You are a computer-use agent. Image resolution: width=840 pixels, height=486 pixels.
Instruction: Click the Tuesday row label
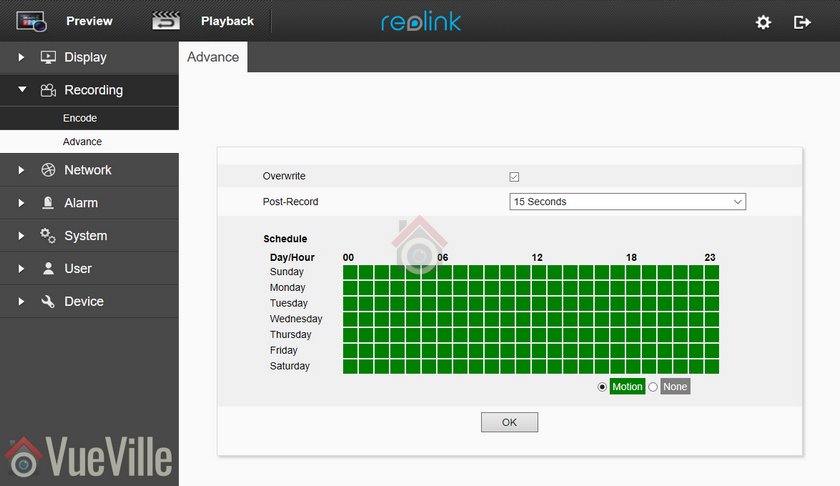tap(288, 303)
